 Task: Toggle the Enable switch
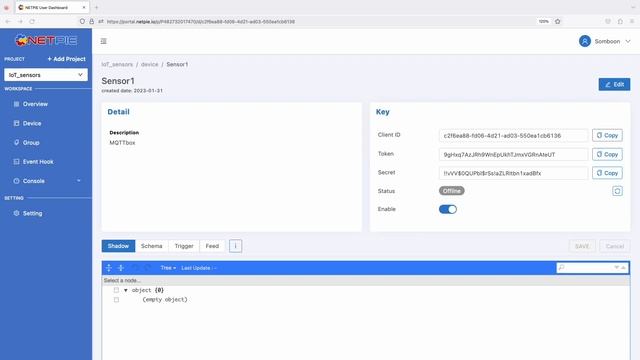click(448, 209)
